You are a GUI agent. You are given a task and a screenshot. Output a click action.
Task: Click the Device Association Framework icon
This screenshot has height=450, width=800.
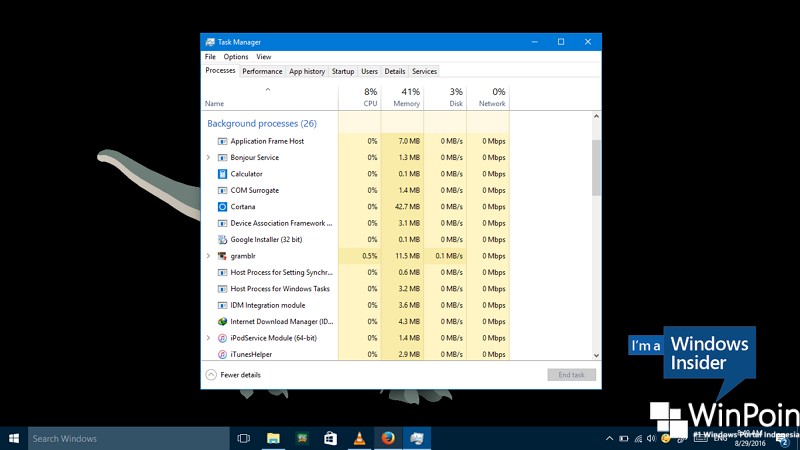[x=222, y=223]
